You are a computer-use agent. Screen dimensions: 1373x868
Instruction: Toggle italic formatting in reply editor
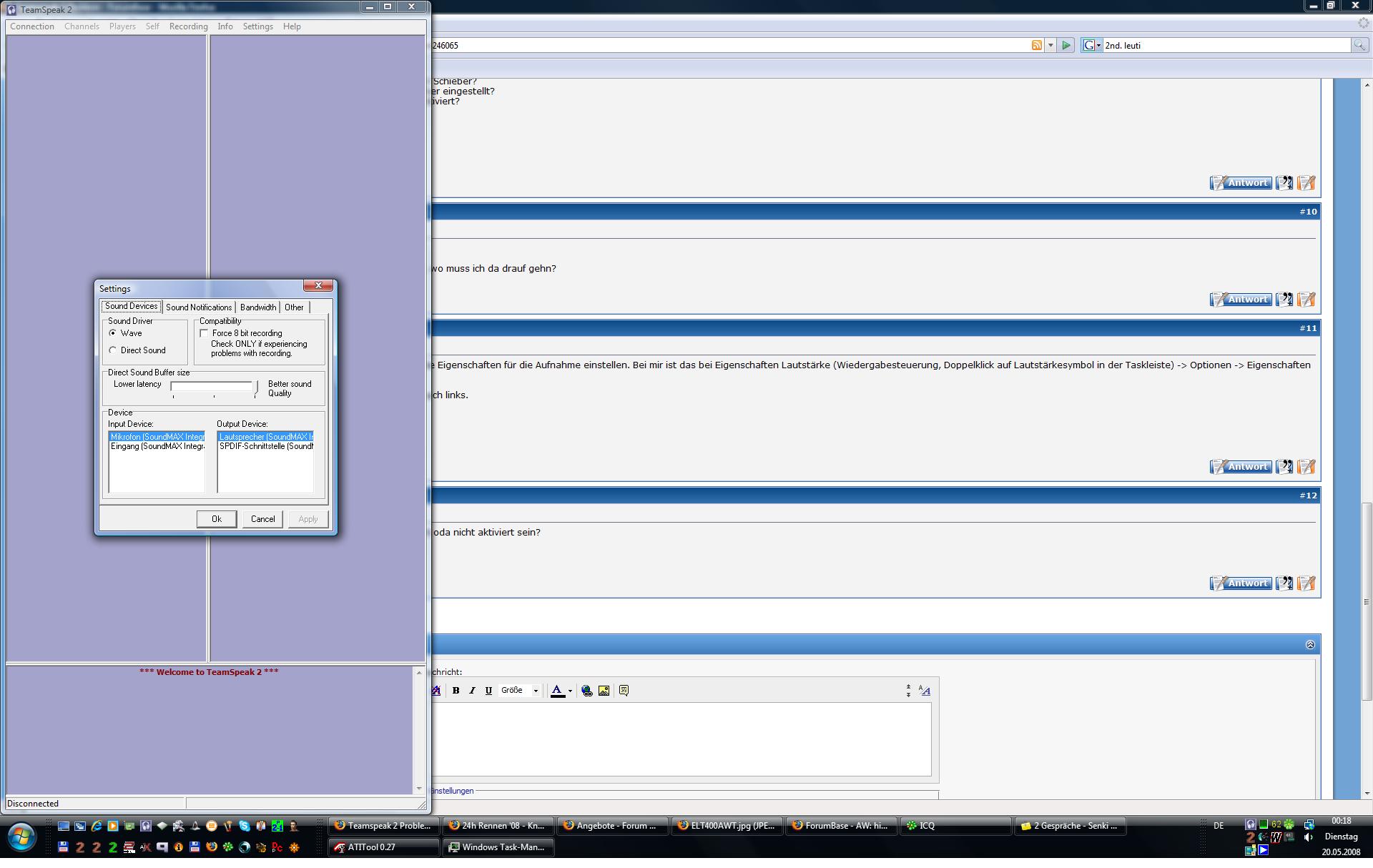[472, 691]
